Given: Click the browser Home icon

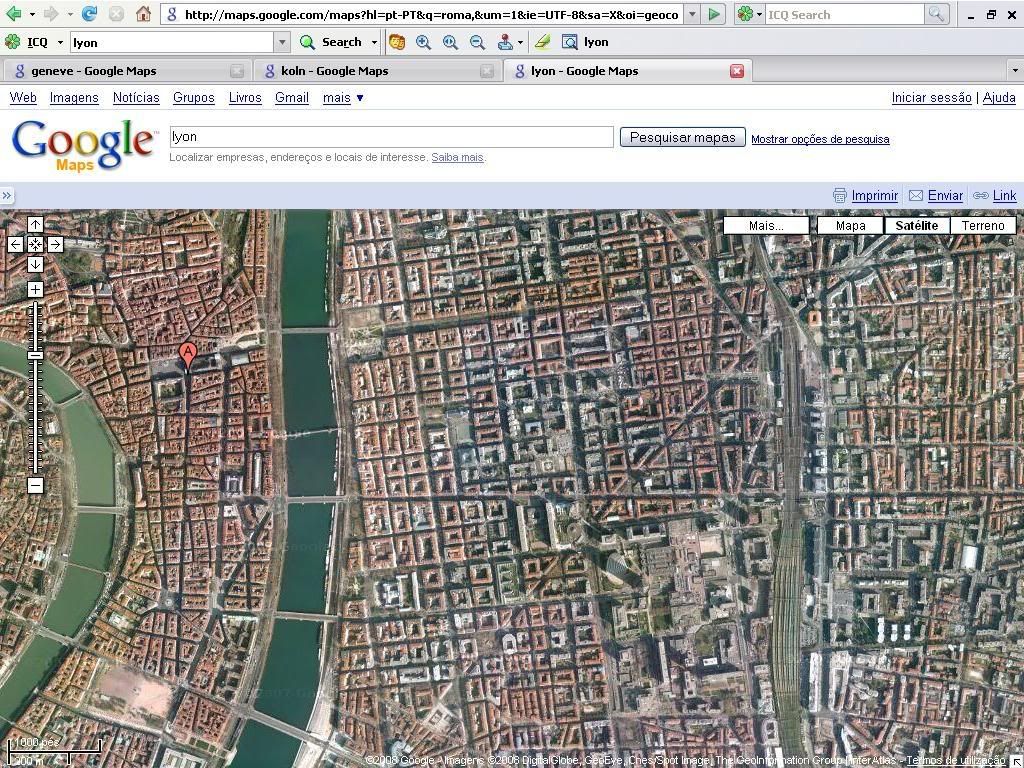Looking at the screenshot, I should (143, 14).
